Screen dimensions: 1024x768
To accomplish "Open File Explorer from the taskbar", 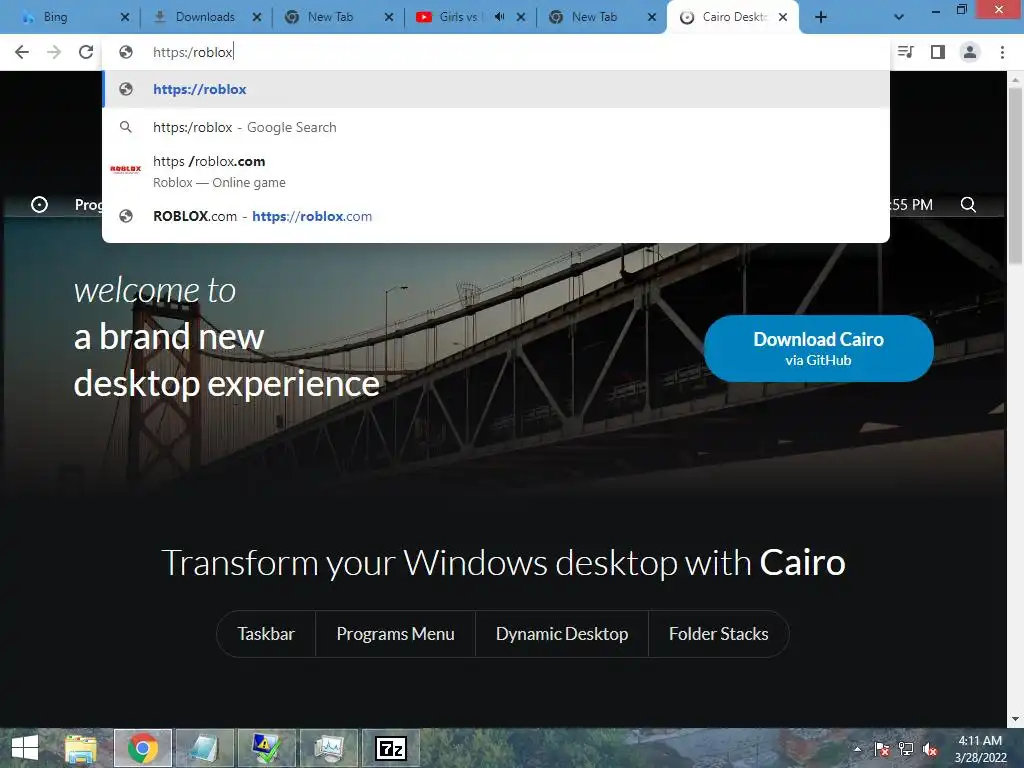I will pos(81,748).
